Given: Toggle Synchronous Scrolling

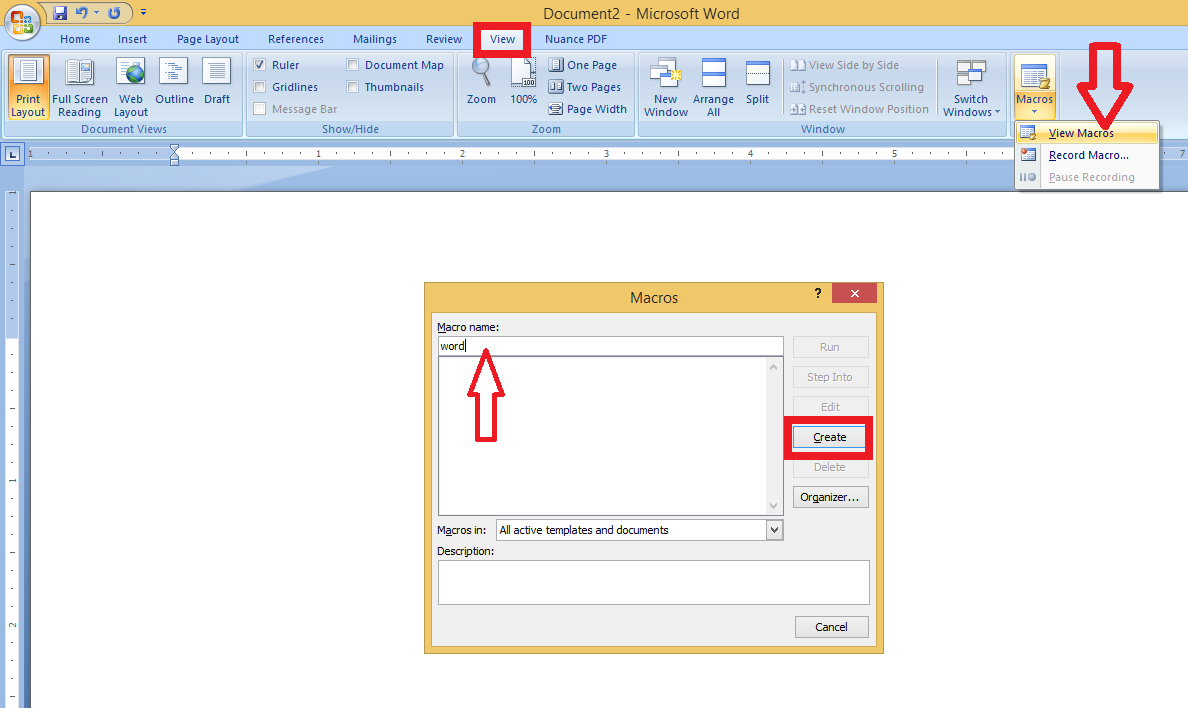Looking at the screenshot, I should click(857, 87).
